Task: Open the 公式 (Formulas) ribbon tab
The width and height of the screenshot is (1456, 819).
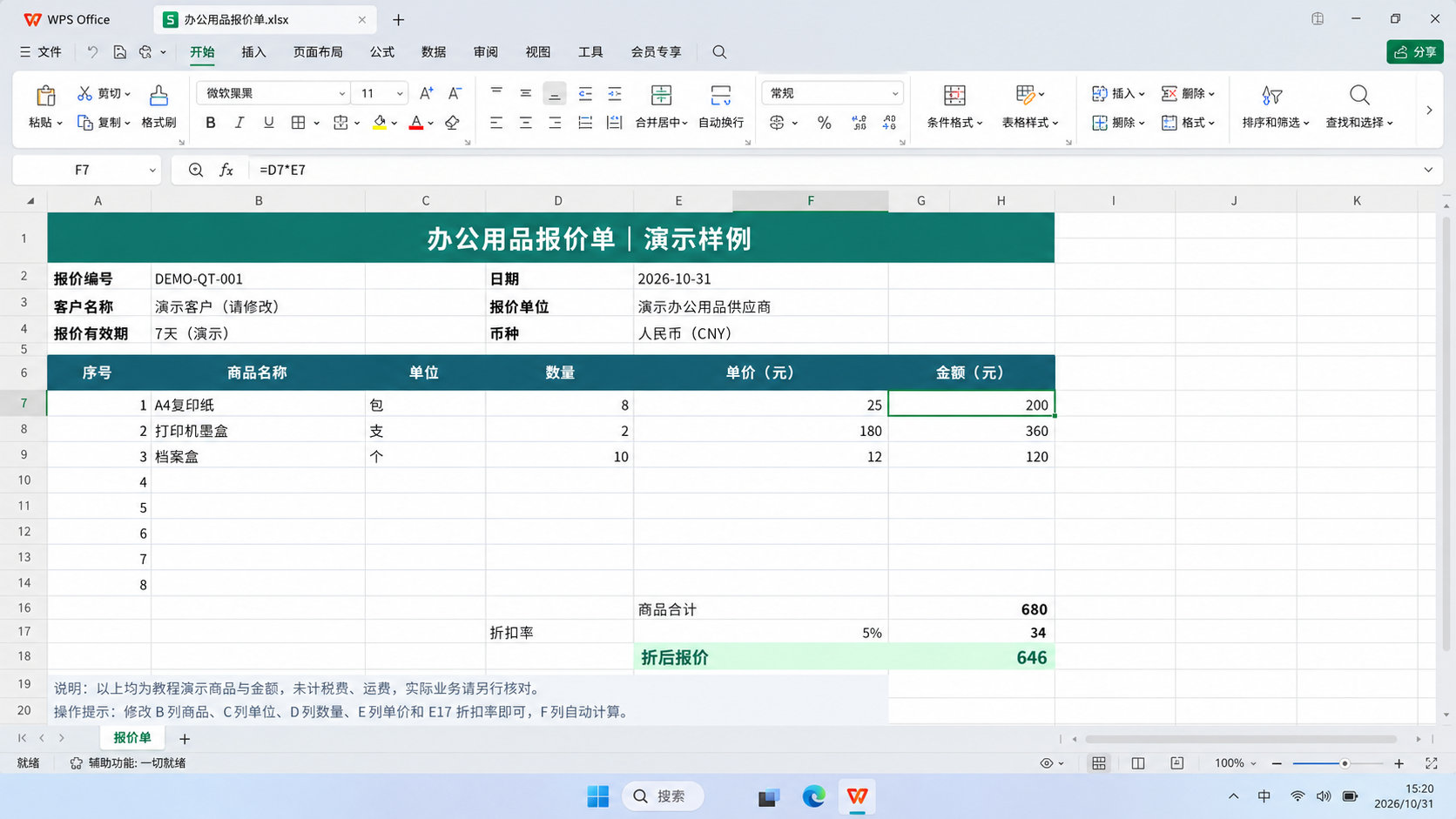Action: 382,52
